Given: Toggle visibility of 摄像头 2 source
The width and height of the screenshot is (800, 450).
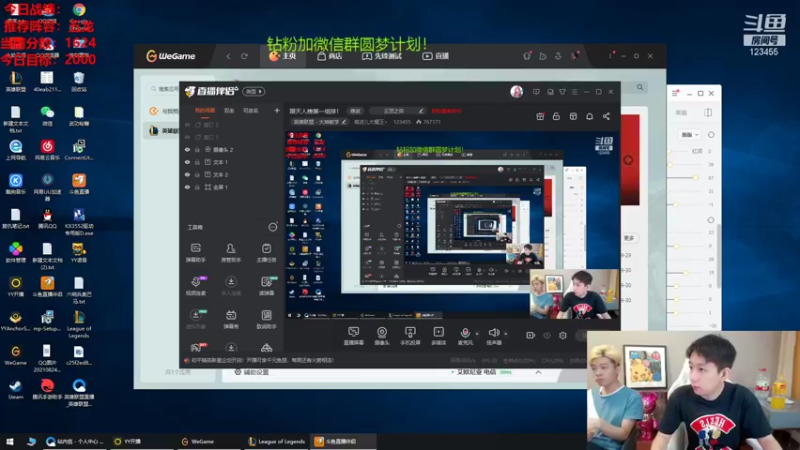Looking at the screenshot, I should [187, 149].
